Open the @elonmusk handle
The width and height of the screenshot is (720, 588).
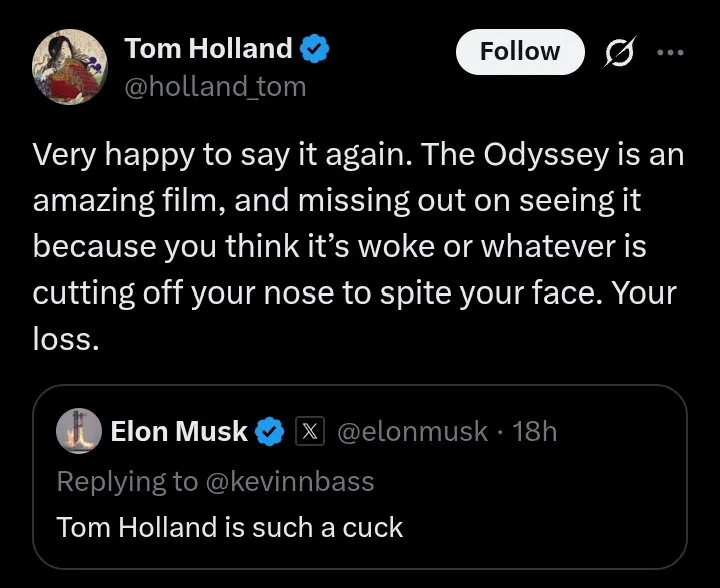[412, 431]
